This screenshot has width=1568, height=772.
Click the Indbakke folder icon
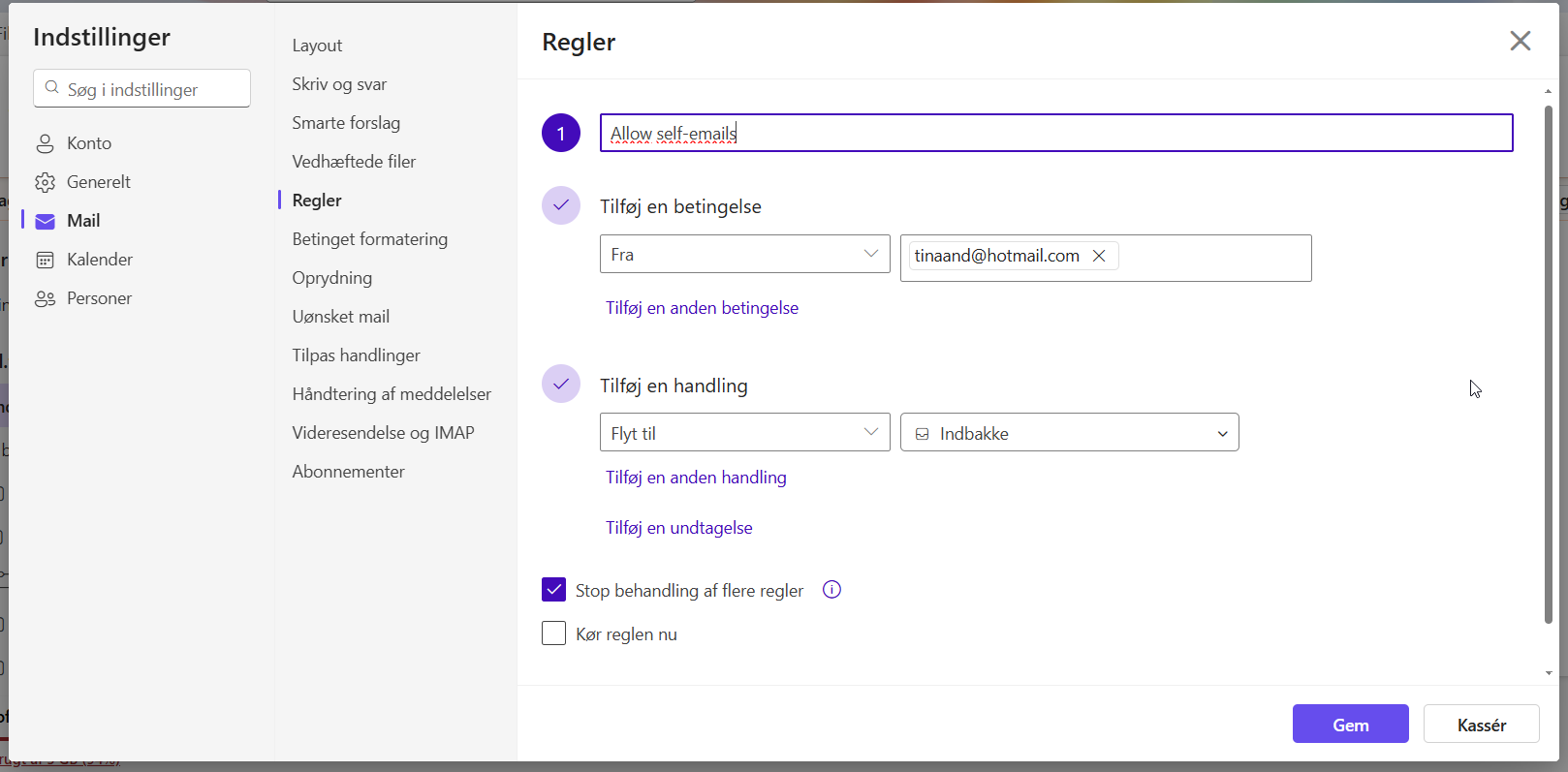(x=923, y=434)
